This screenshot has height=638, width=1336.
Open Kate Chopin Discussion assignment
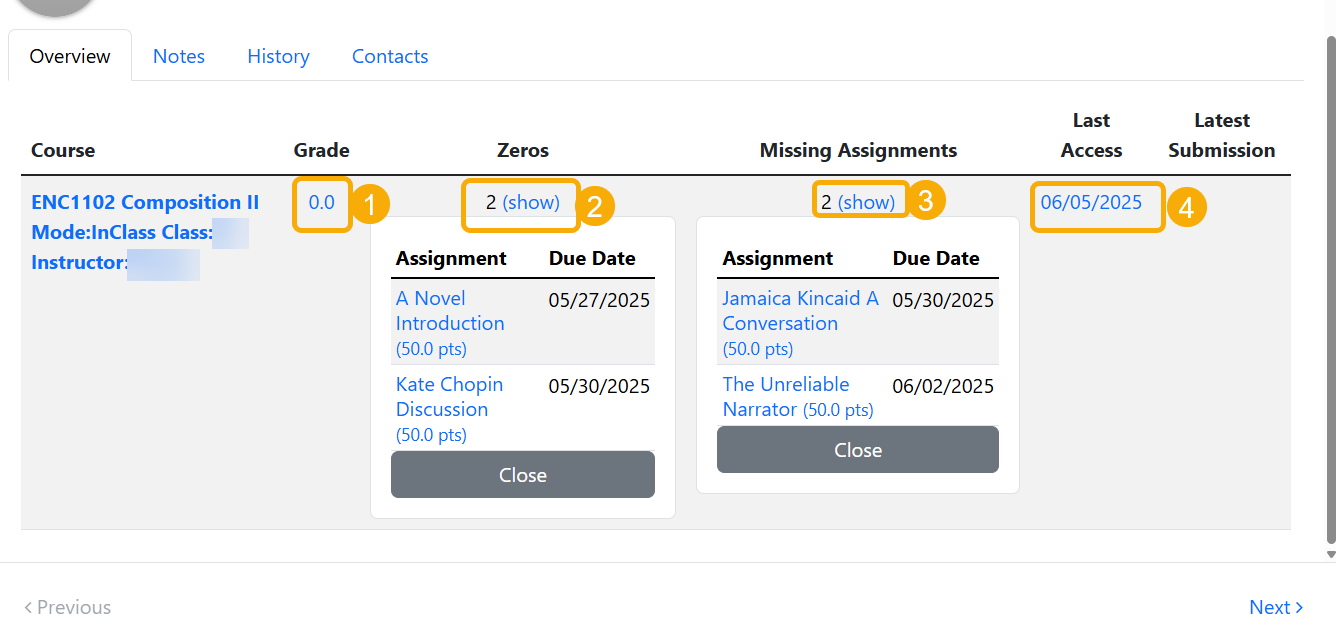point(449,396)
